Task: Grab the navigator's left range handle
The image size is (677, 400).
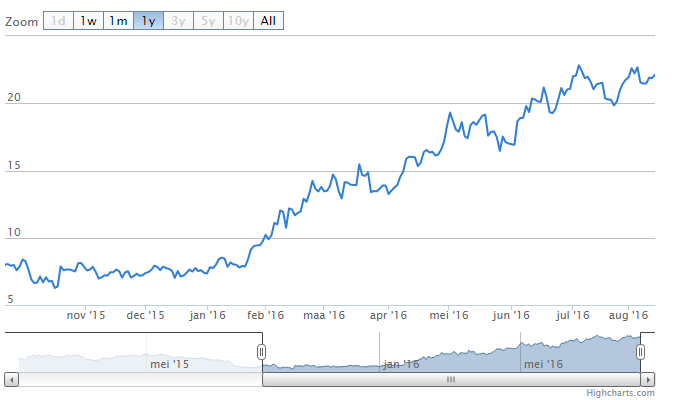Action: pos(262,351)
